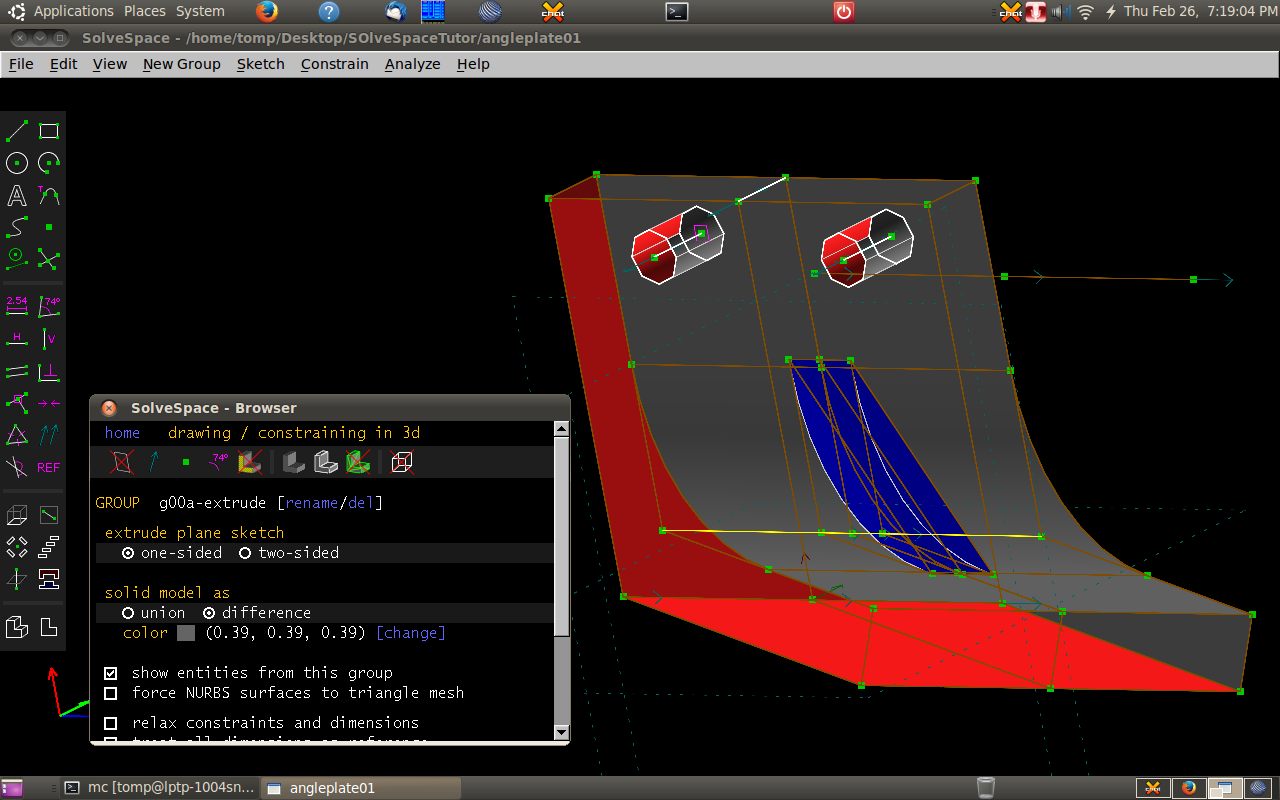Click the gray color swatch for the group
Image resolution: width=1280 pixels, height=800 pixels.
tap(186, 633)
